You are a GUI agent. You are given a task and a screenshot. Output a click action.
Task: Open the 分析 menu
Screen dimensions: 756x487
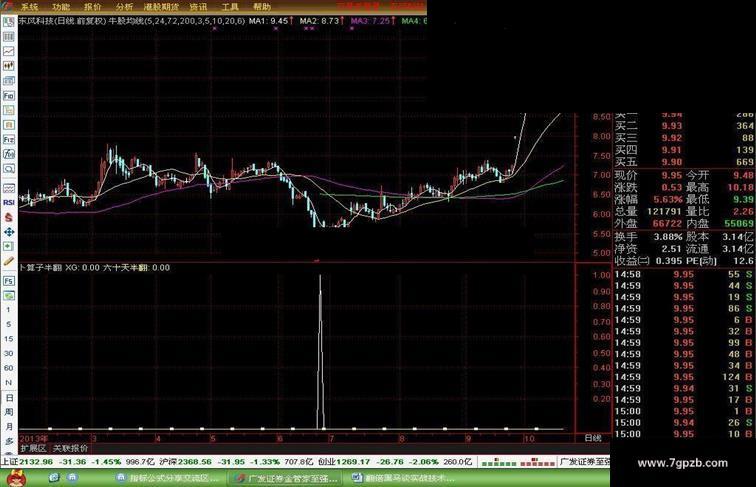point(124,7)
